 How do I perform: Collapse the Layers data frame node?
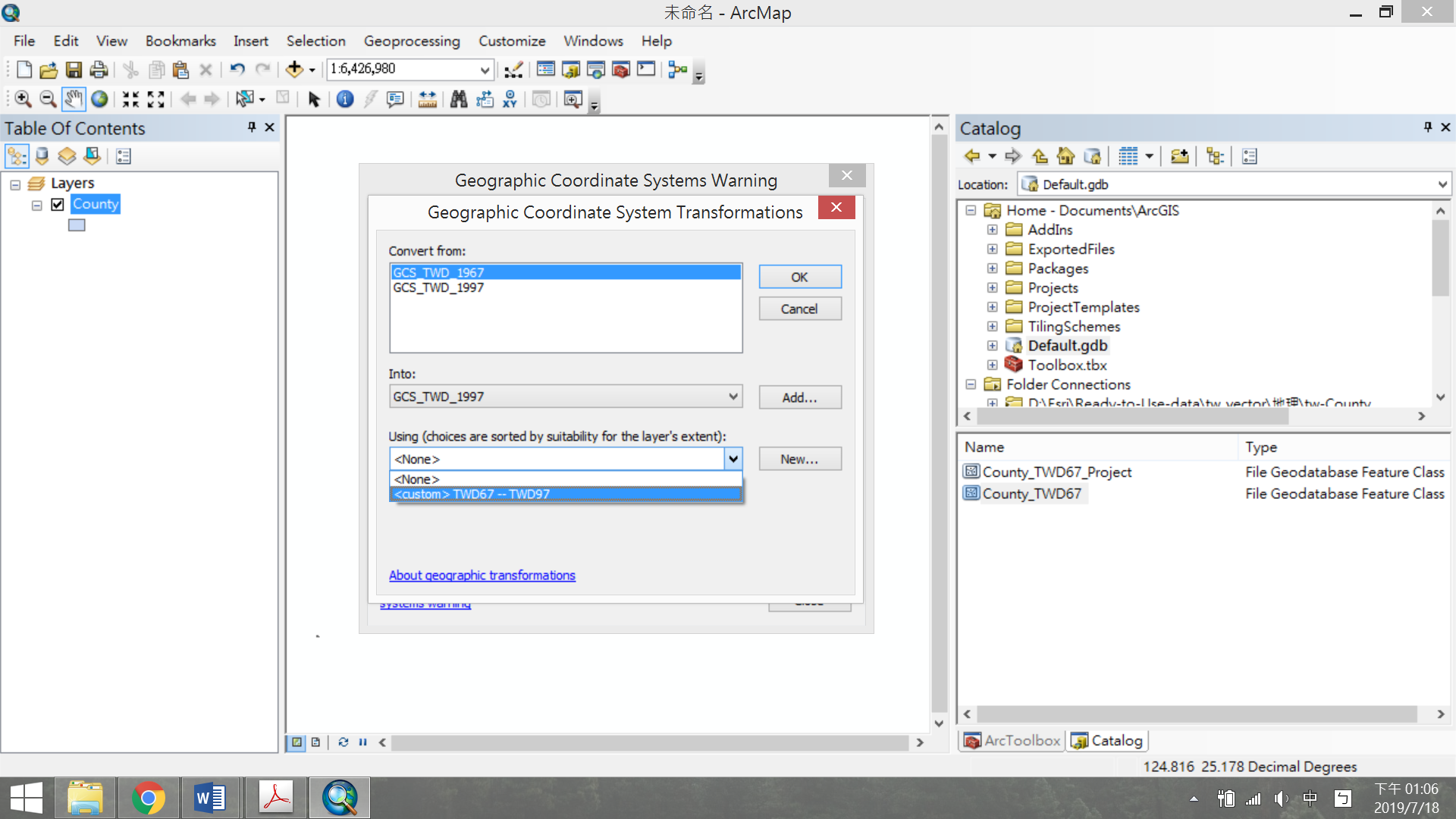click(x=15, y=184)
